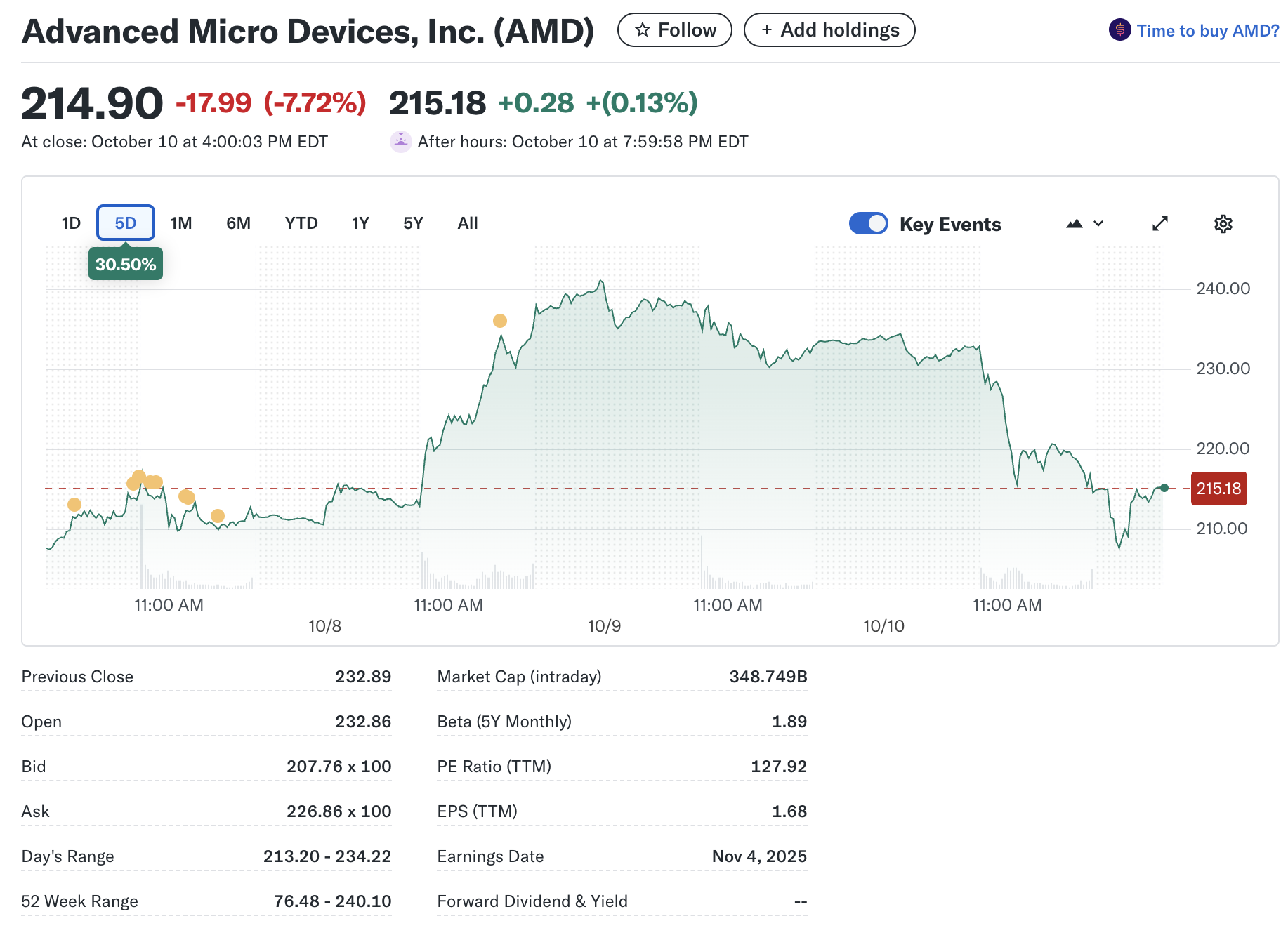Click the first key event dot on the far left of the chart
Screen dimensions: 1288x928
tap(74, 505)
